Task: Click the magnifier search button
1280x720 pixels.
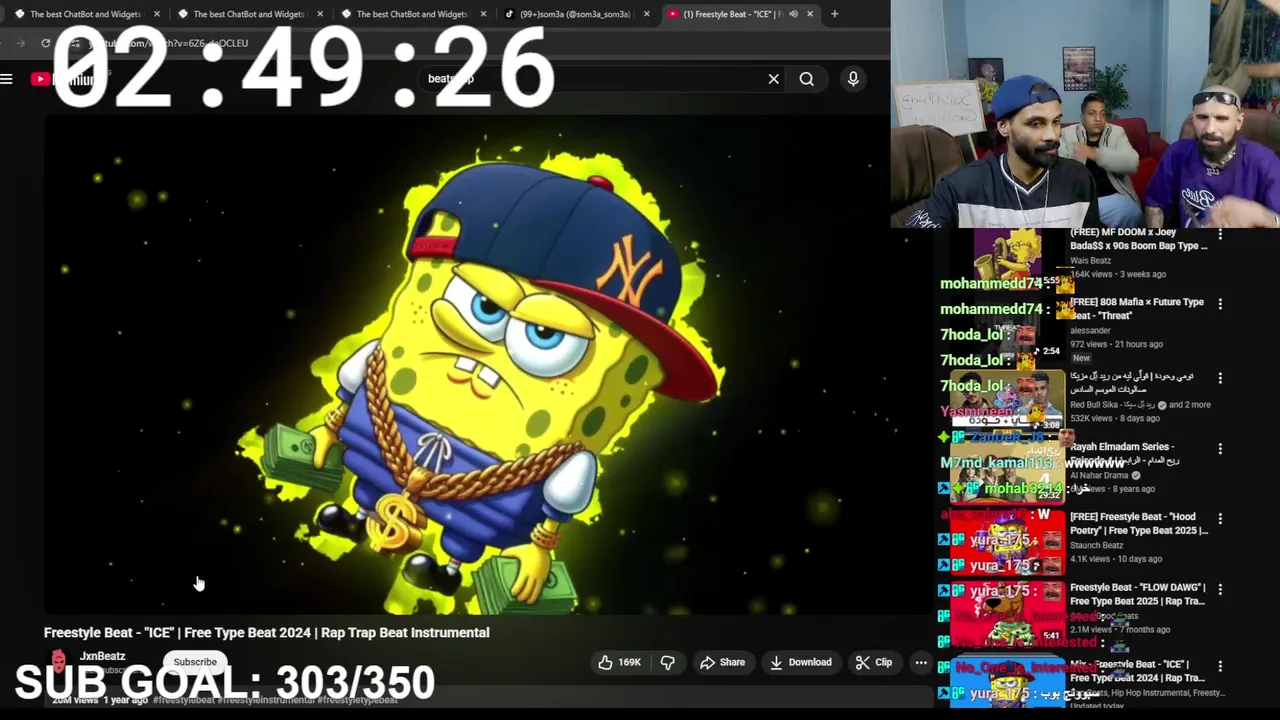Action: [807, 79]
